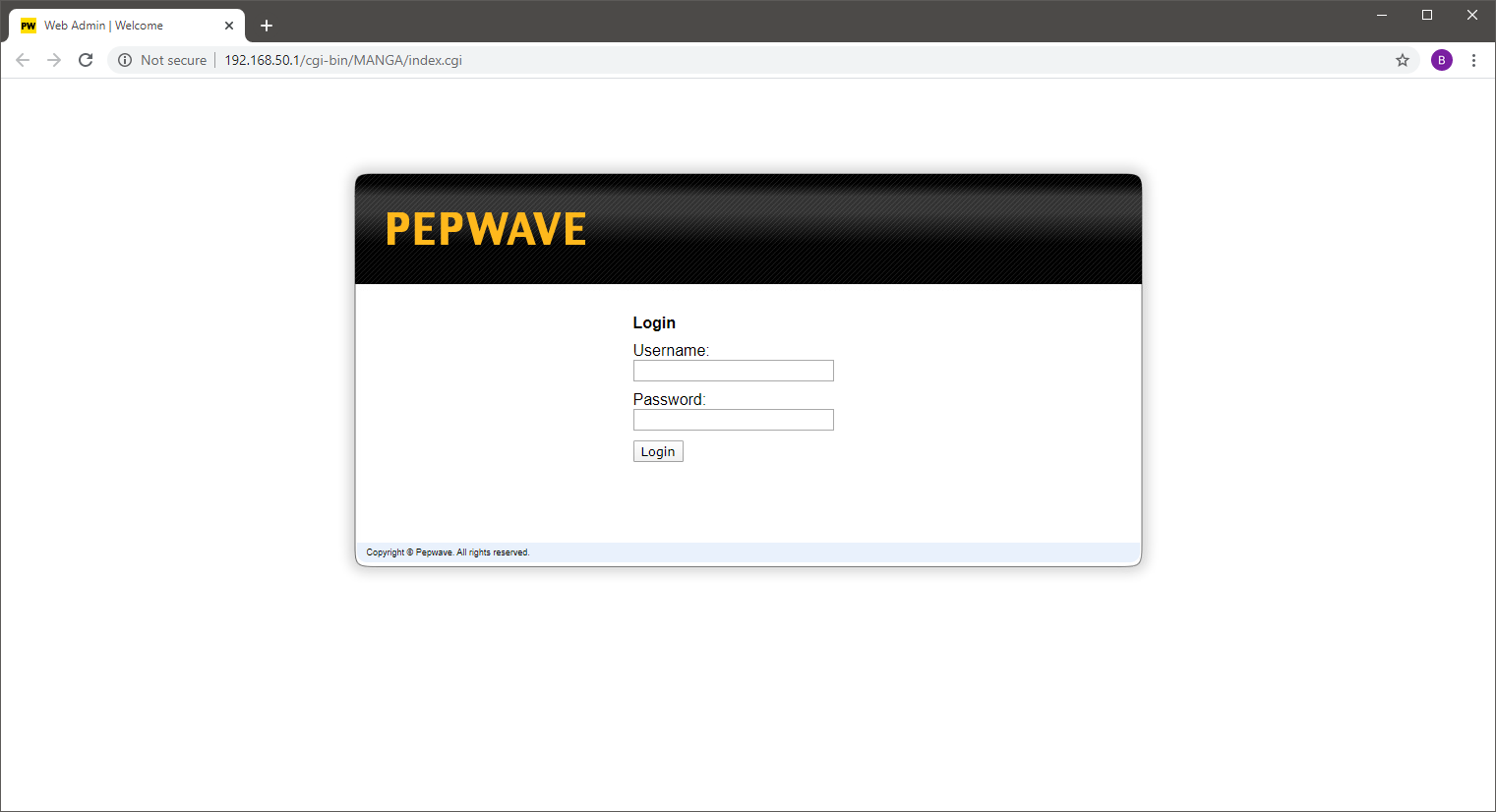Image resolution: width=1496 pixels, height=812 pixels.
Task: Bookmark this page with the star icon
Action: pyautogui.click(x=1403, y=60)
